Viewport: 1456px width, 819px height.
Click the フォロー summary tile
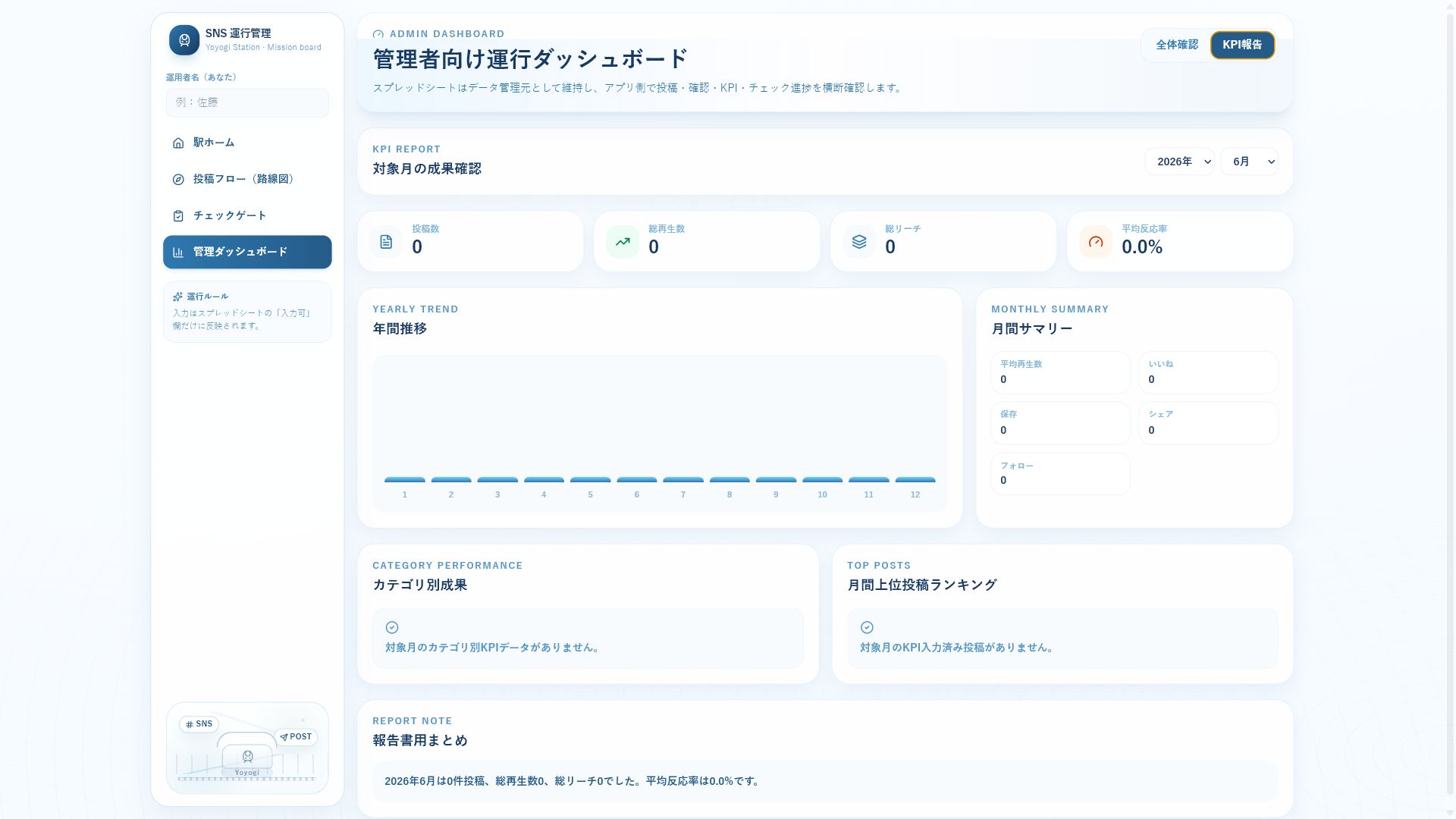click(x=1060, y=474)
